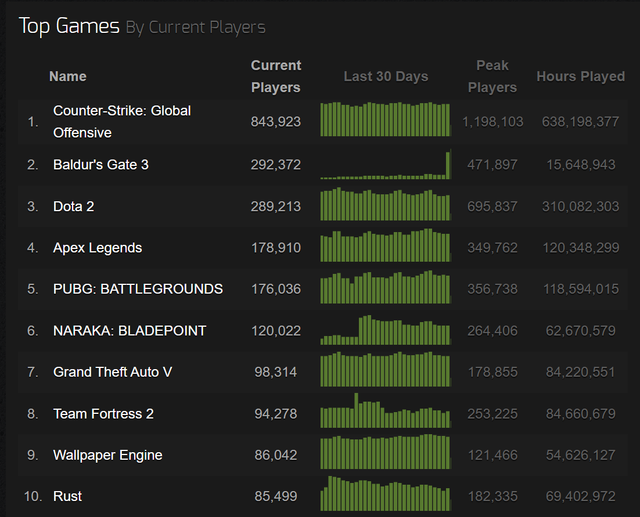Select peak players value 182,335
Viewport: 640px width, 517px height.
point(493,496)
